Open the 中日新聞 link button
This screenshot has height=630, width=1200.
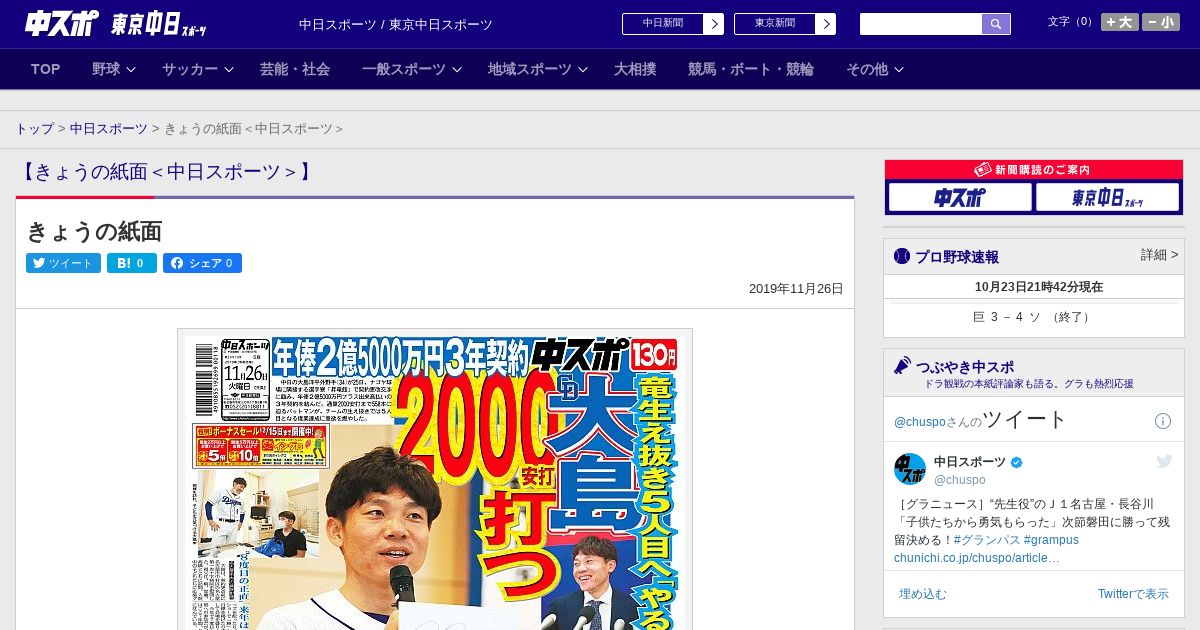pyautogui.click(x=662, y=24)
